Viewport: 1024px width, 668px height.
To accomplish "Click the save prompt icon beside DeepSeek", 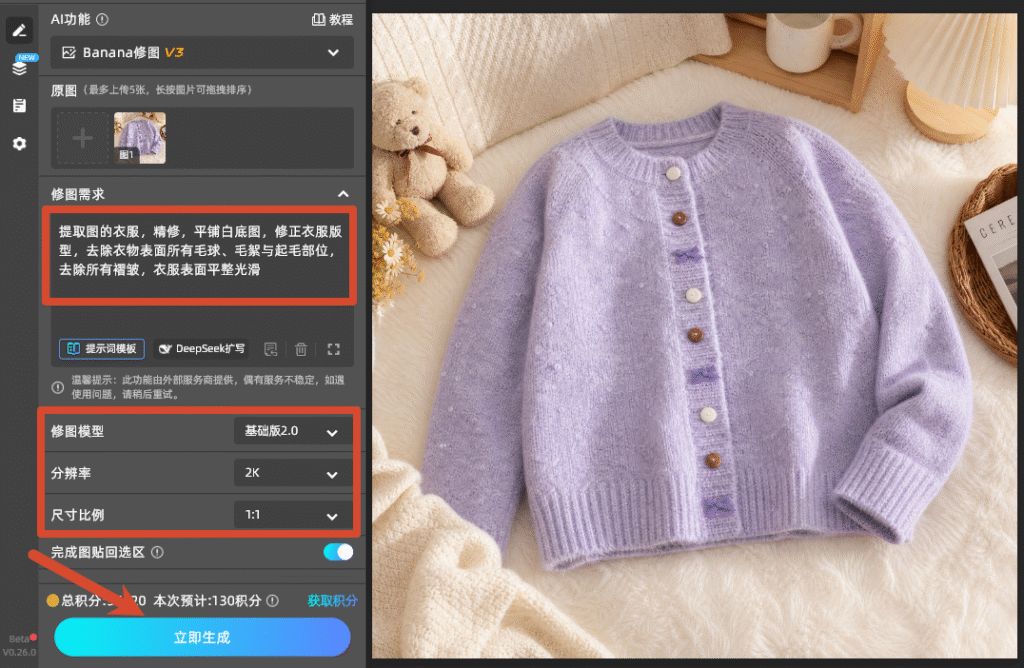I will pos(270,349).
